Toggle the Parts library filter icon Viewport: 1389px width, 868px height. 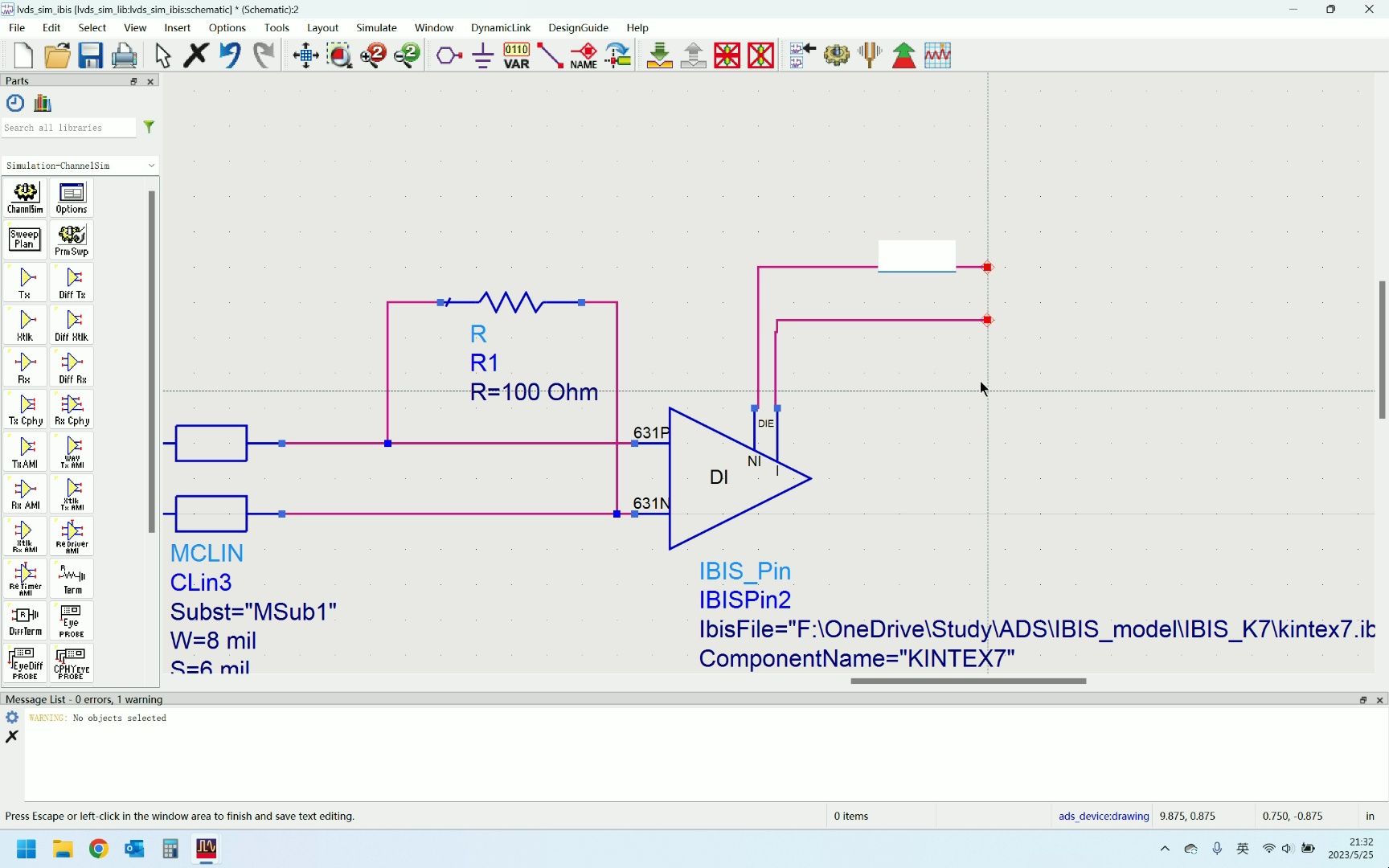tap(149, 127)
